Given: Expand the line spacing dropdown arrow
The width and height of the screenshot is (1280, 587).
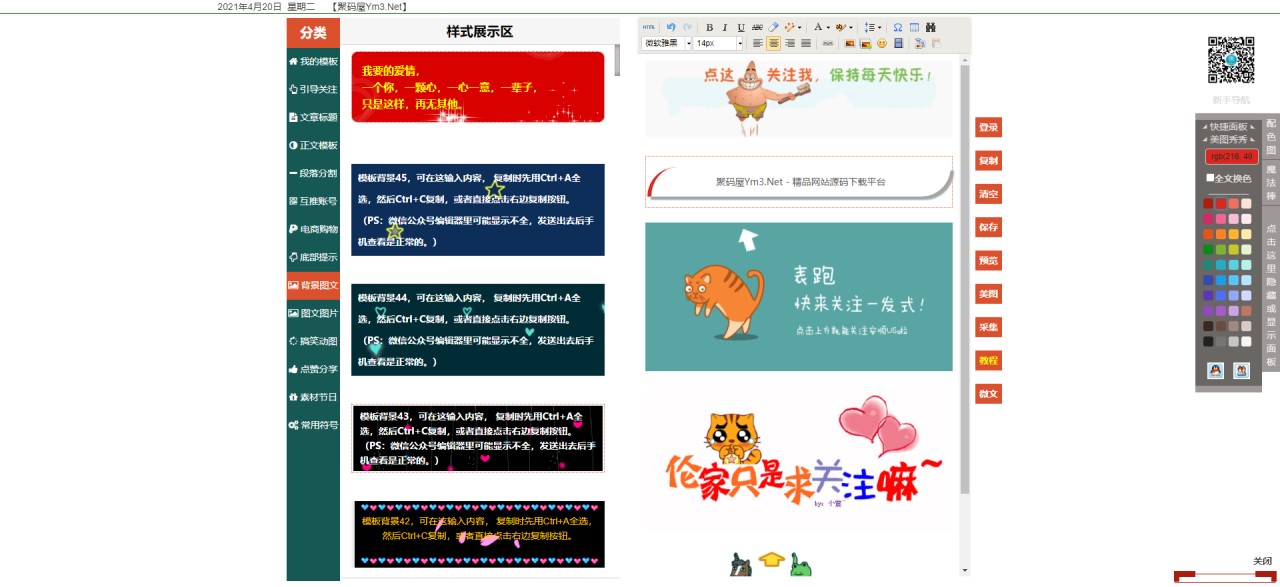Looking at the screenshot, I should click(879, 28).
